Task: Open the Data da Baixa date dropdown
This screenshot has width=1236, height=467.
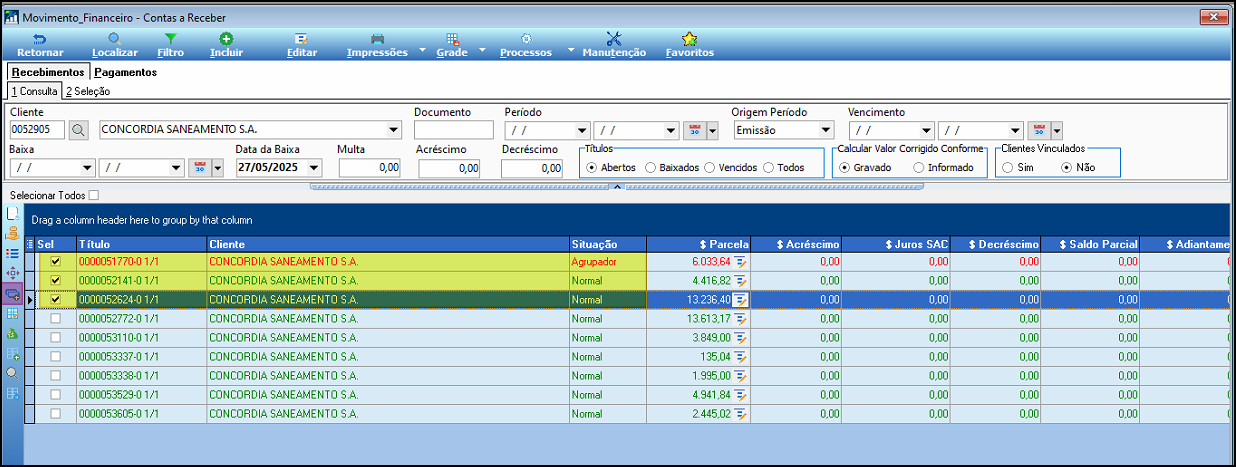Action: click(315, 168)
